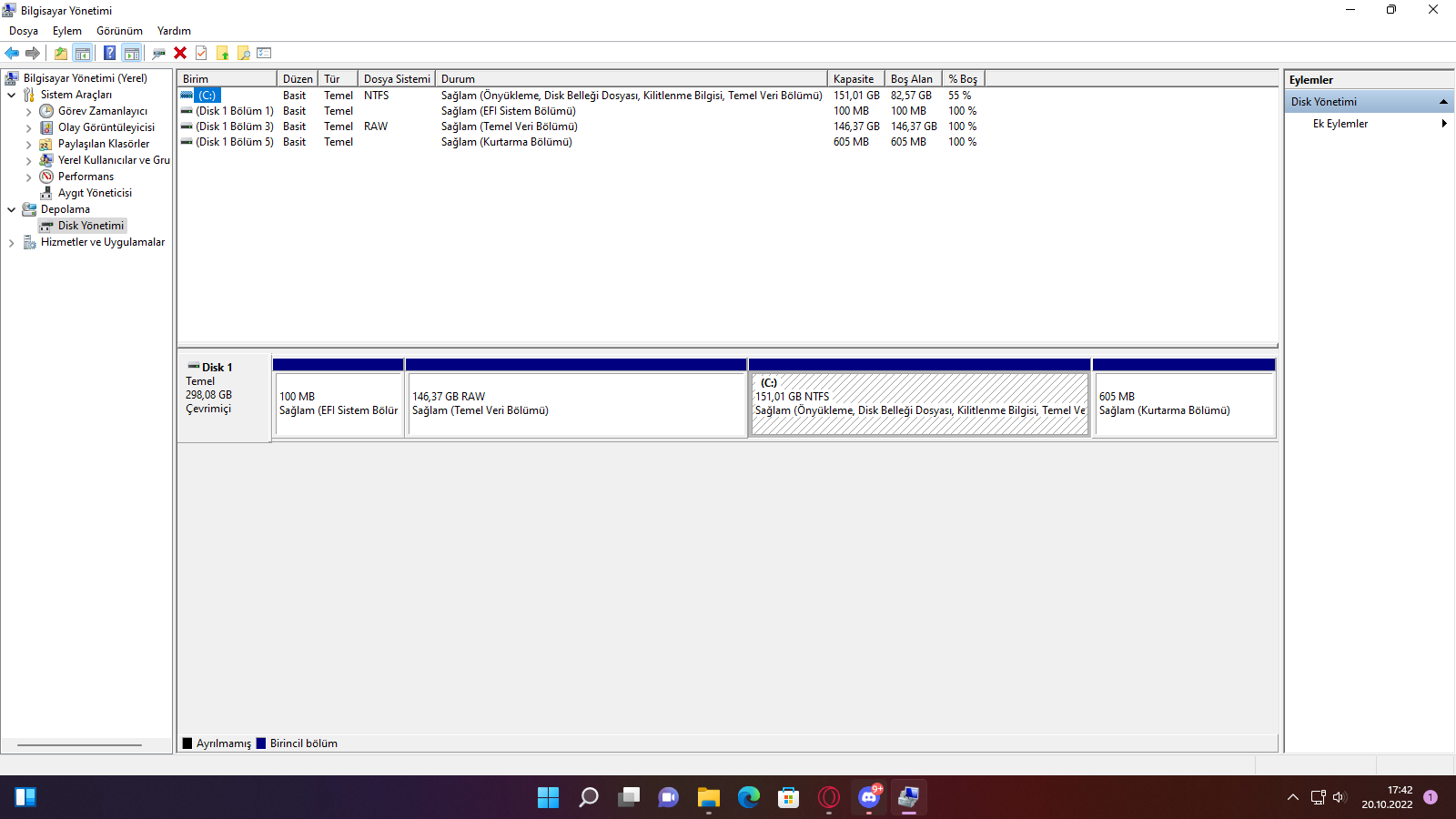Click the Boş Alan column header
Screen dimensions: 1456x819
(913, 79)
